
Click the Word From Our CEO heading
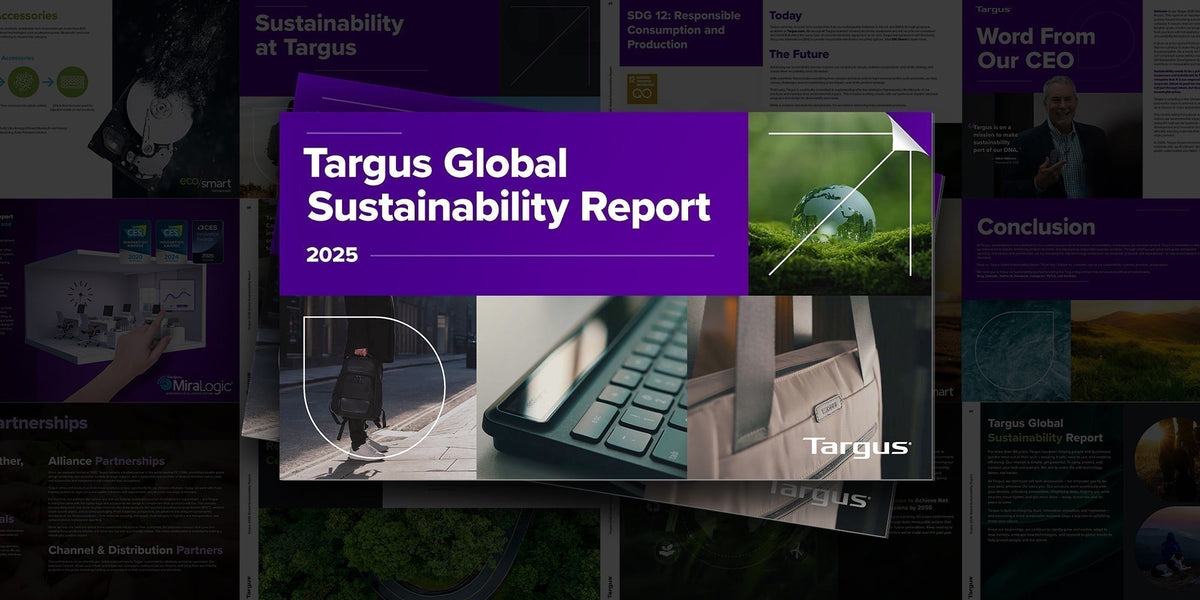[x=1035, y=47]
